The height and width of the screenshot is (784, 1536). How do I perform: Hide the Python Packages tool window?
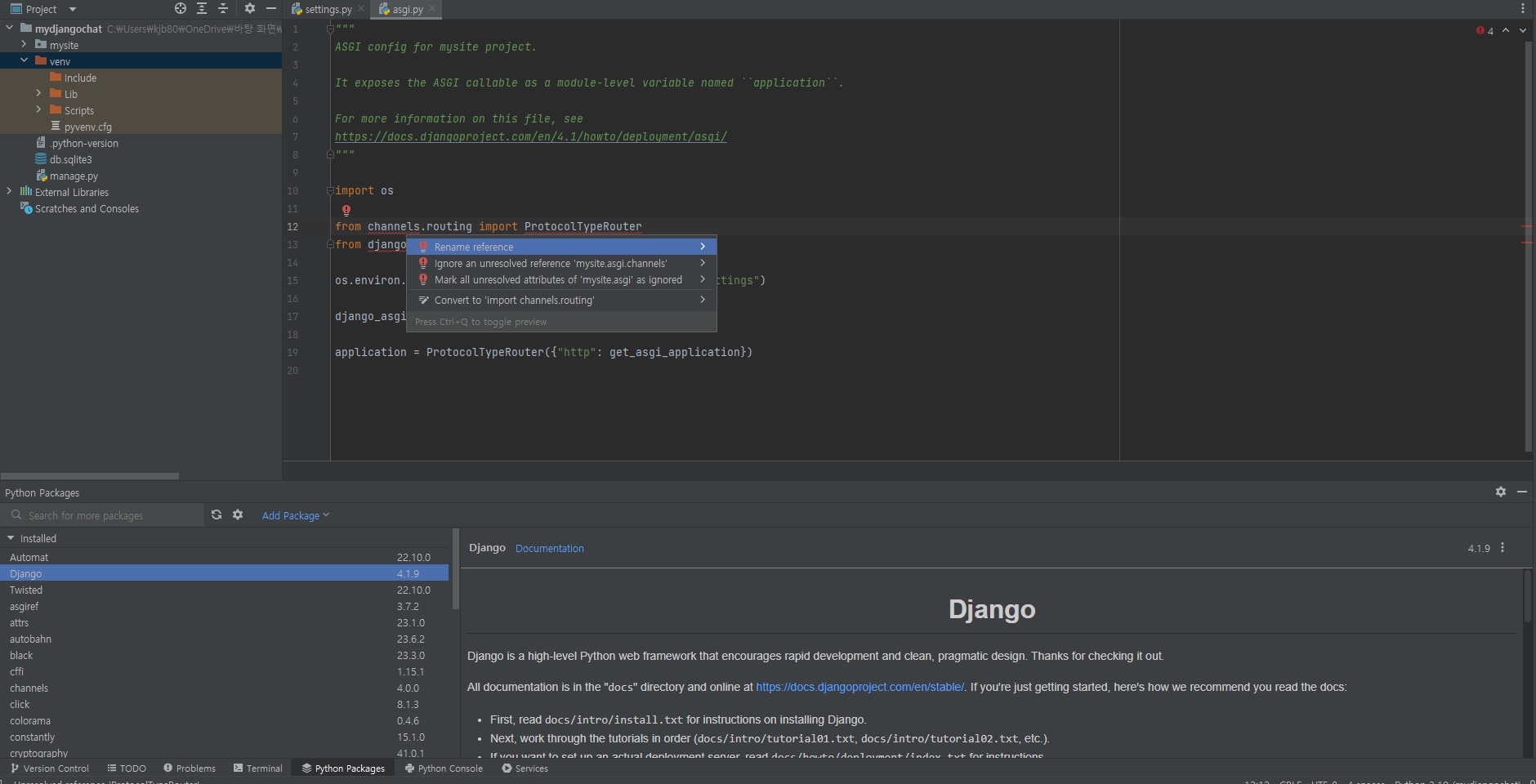pos(1522,492)
